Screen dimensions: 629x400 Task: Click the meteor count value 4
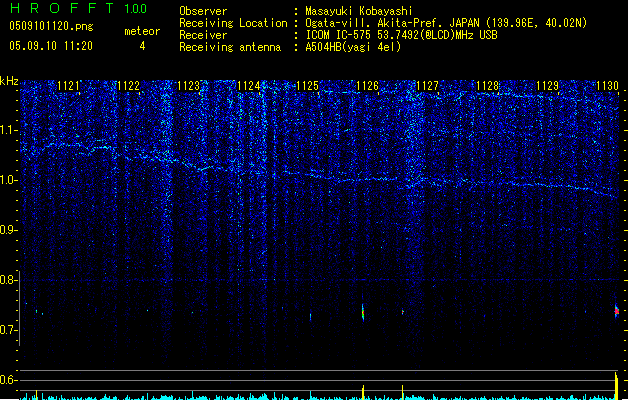[x=142, y=46]
